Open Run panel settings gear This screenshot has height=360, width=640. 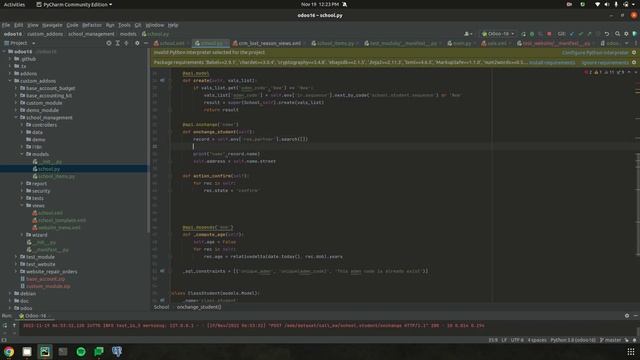pos(627,316)
